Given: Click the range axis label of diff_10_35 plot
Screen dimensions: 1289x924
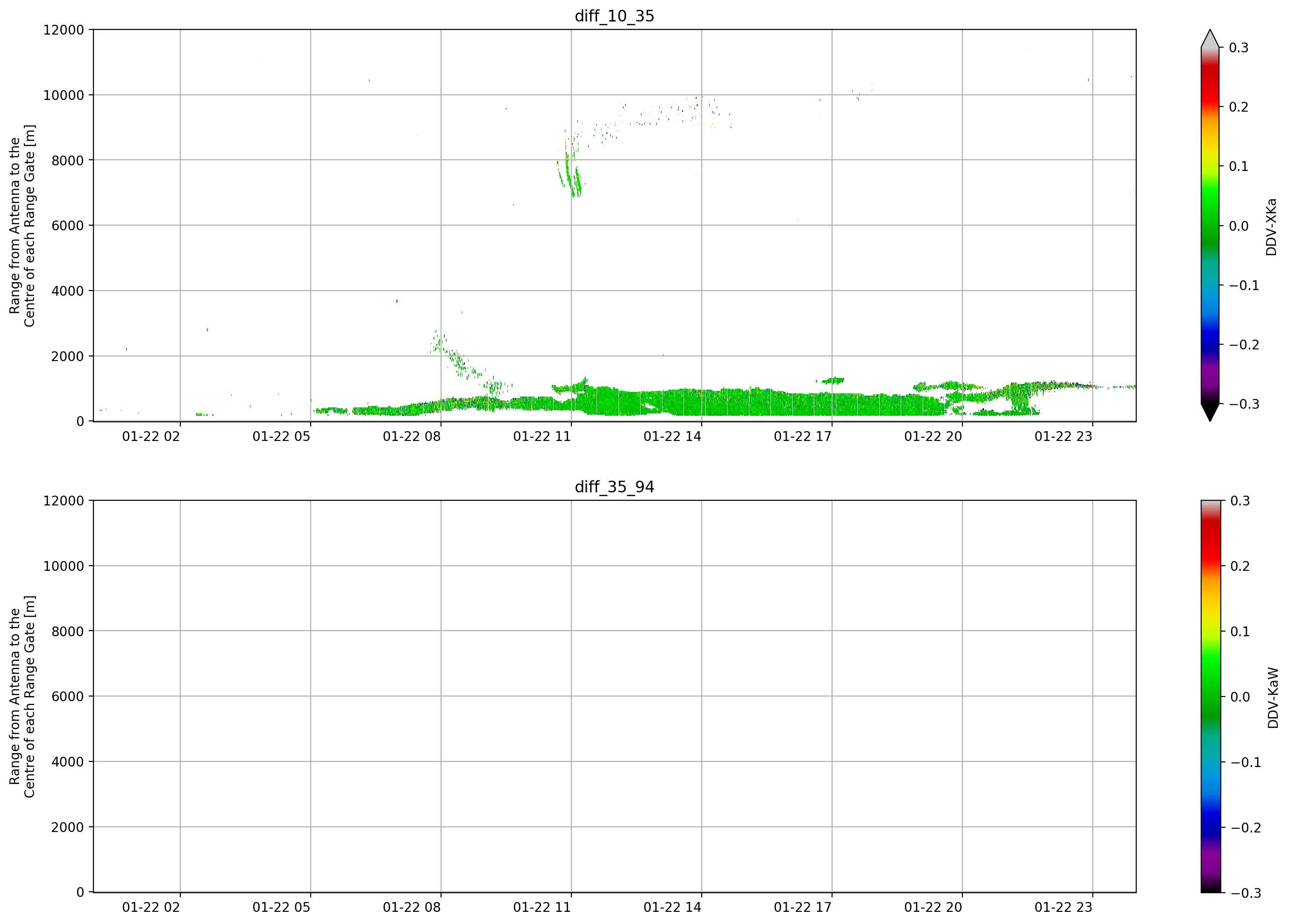Looking at the screenshot, I should (x=22, y=226).
